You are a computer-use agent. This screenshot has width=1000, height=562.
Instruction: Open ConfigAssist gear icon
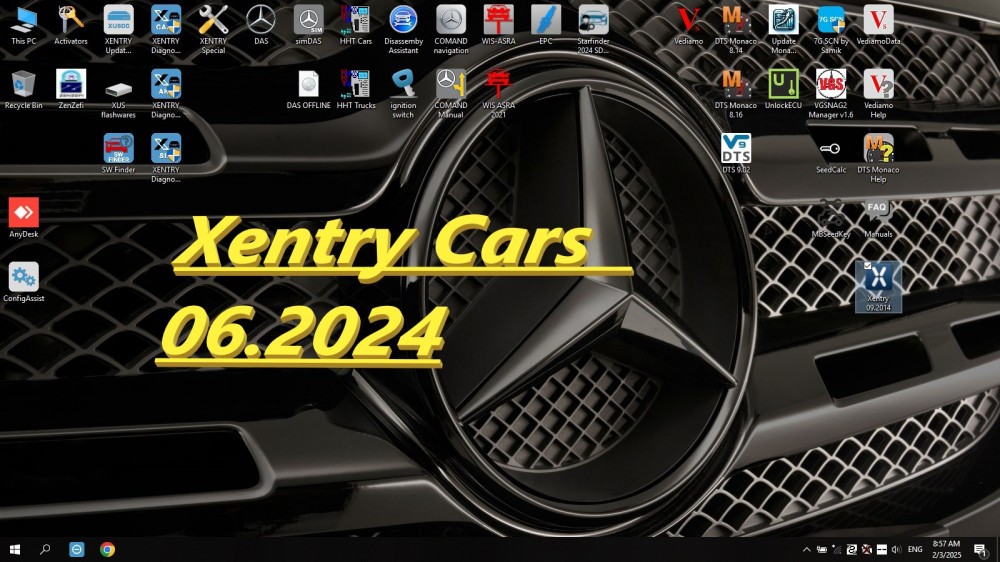click(24, 283)
